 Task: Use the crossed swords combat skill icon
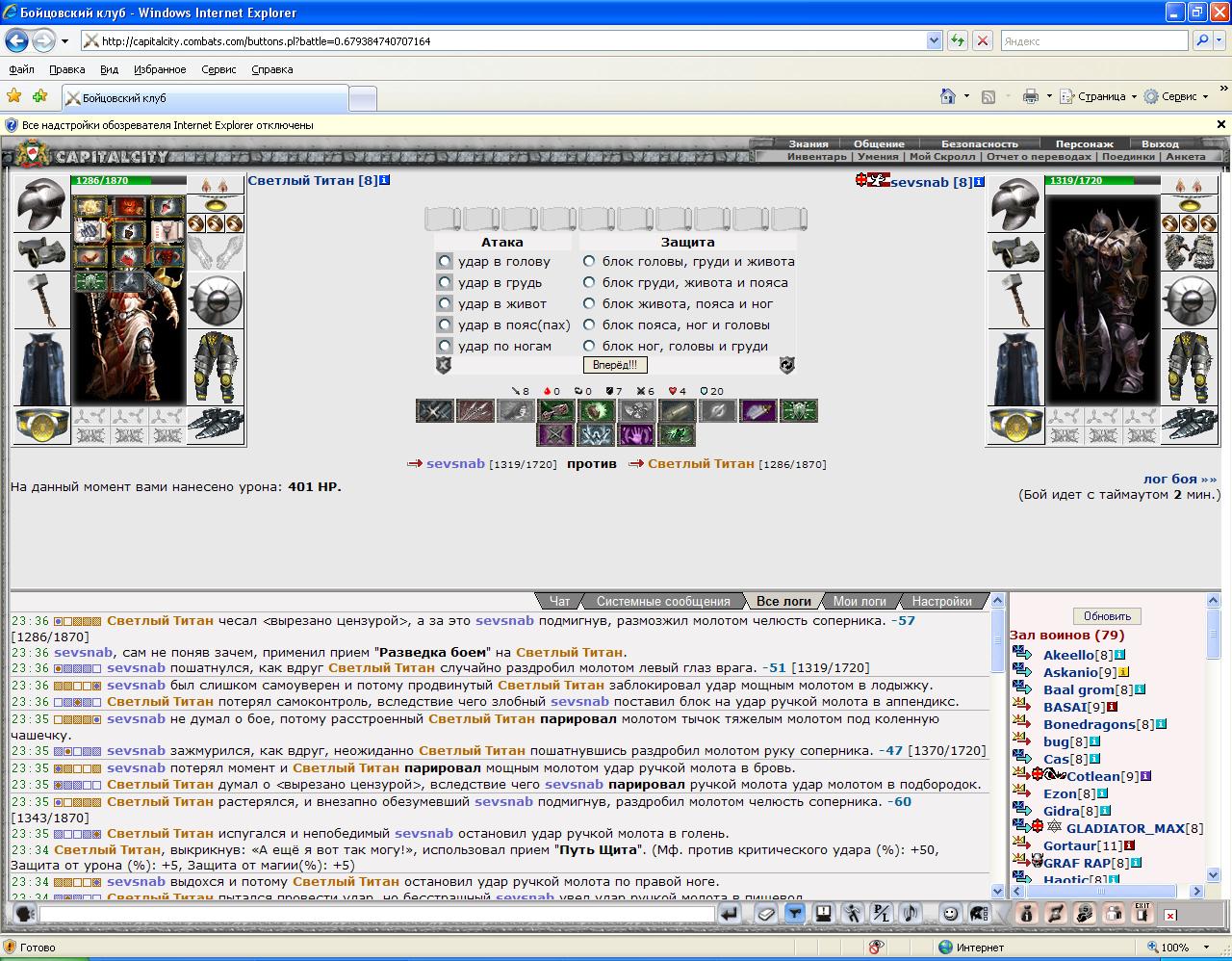435,411
